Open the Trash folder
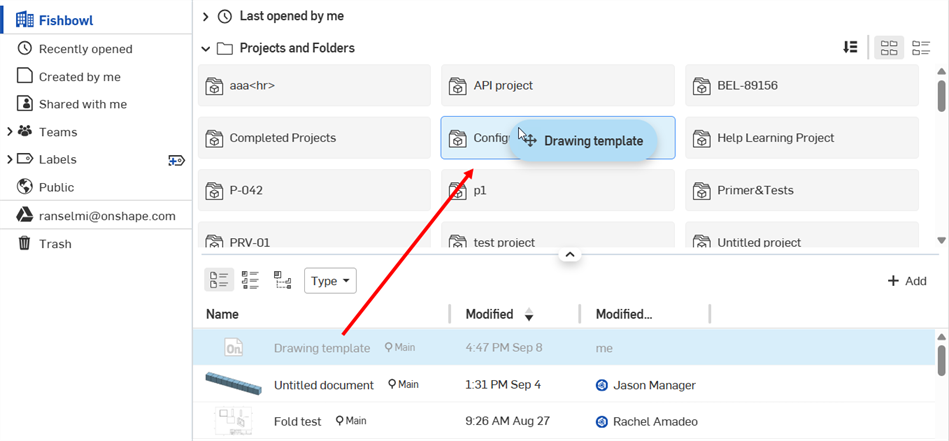This screenshot has width=949, height=441. point(55,243)
